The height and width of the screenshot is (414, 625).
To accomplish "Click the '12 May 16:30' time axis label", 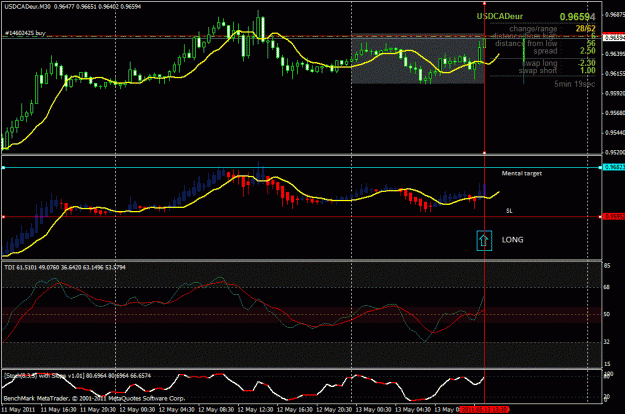I will pyautogui.click(x=295, y=410).
